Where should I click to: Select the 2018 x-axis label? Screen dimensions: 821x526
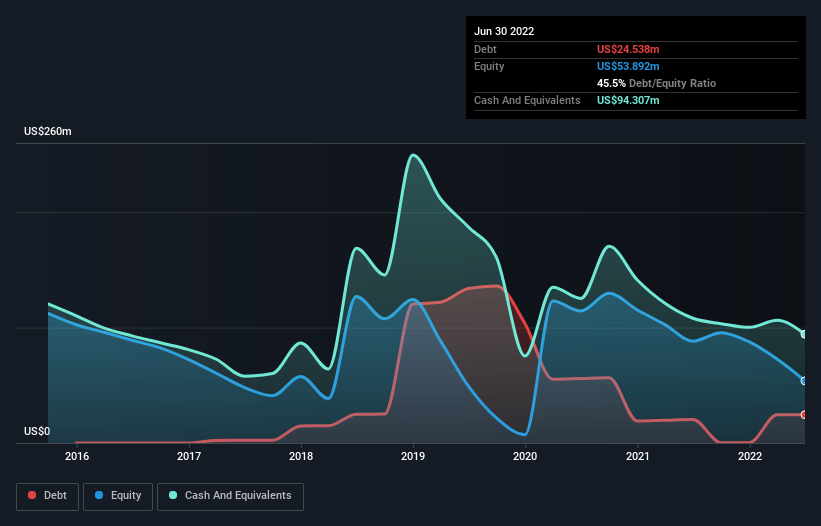pyautogui.click(x=301, y=456)
